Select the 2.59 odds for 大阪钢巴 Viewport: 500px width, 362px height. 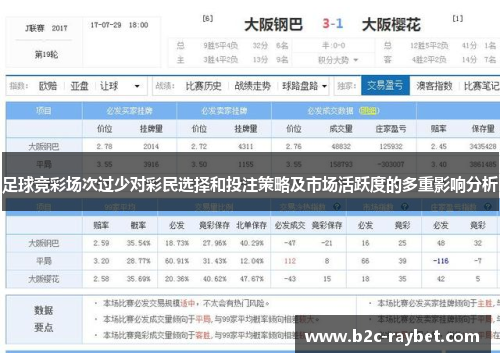tap(101, 243)
